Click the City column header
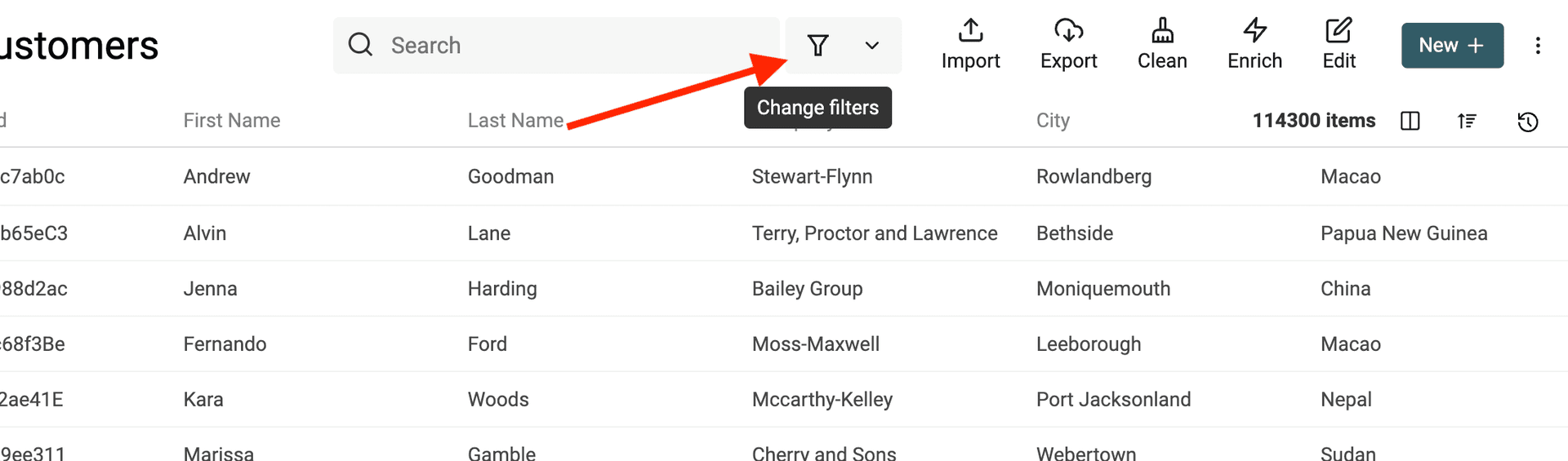 1053,121
